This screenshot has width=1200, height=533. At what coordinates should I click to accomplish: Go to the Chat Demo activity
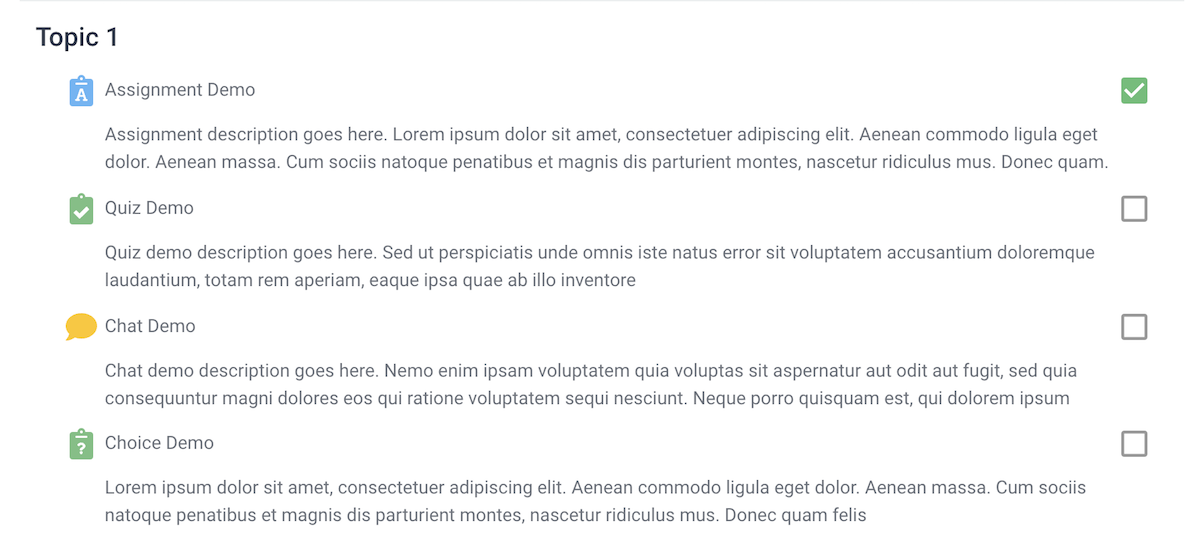[150, 326]
